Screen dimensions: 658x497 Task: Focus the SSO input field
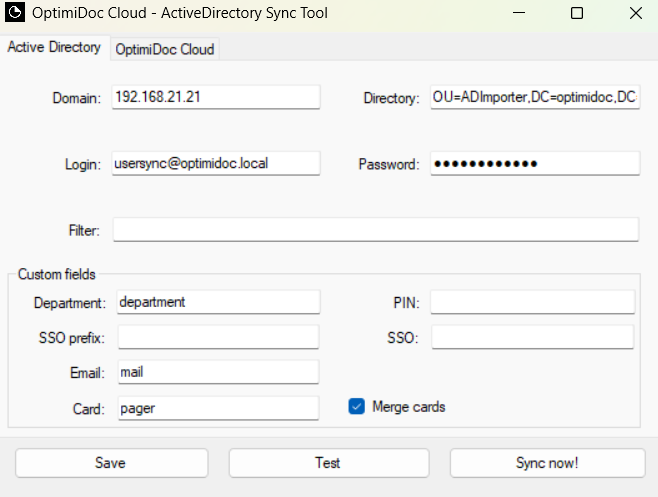[532, 337]
